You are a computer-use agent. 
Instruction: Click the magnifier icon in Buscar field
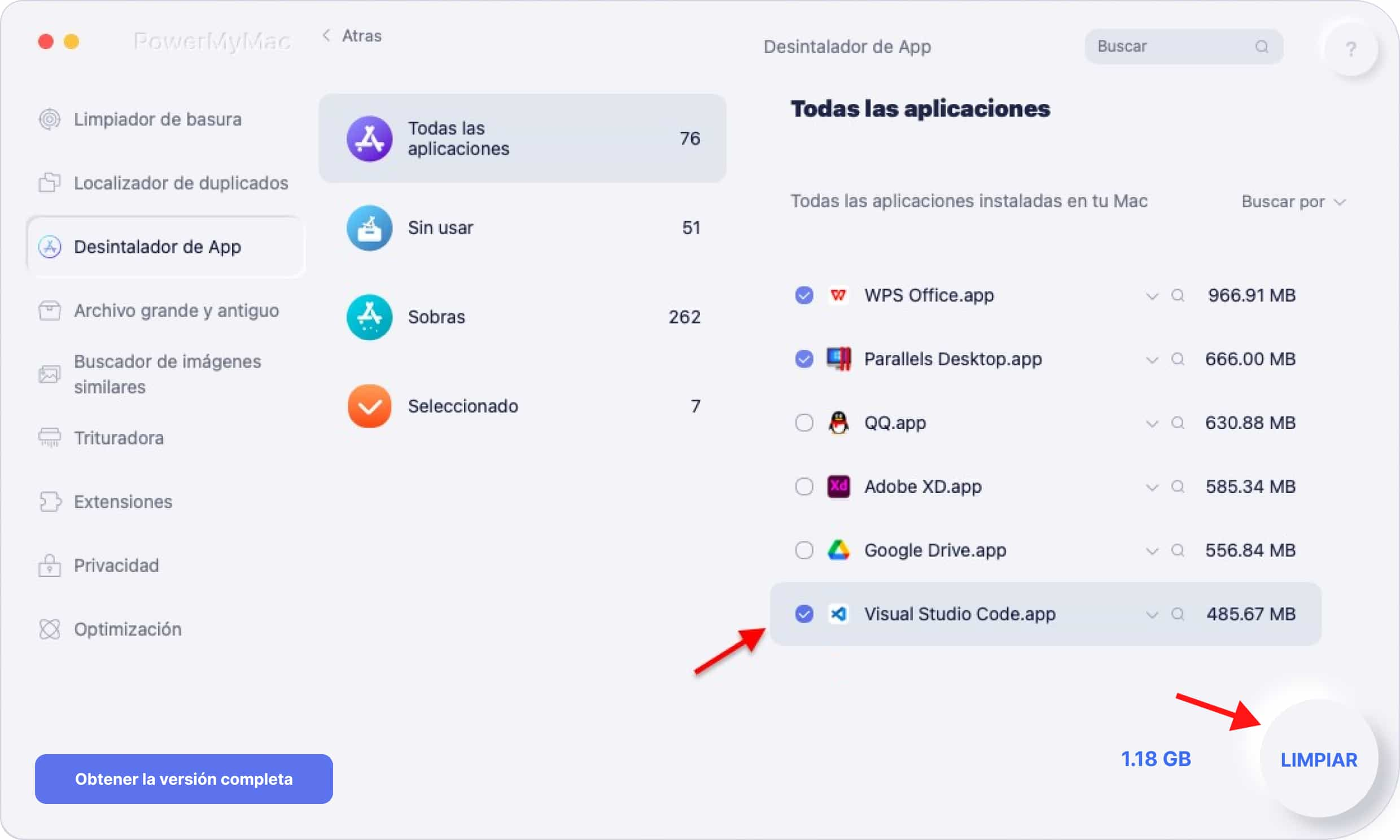(1261, 46)
